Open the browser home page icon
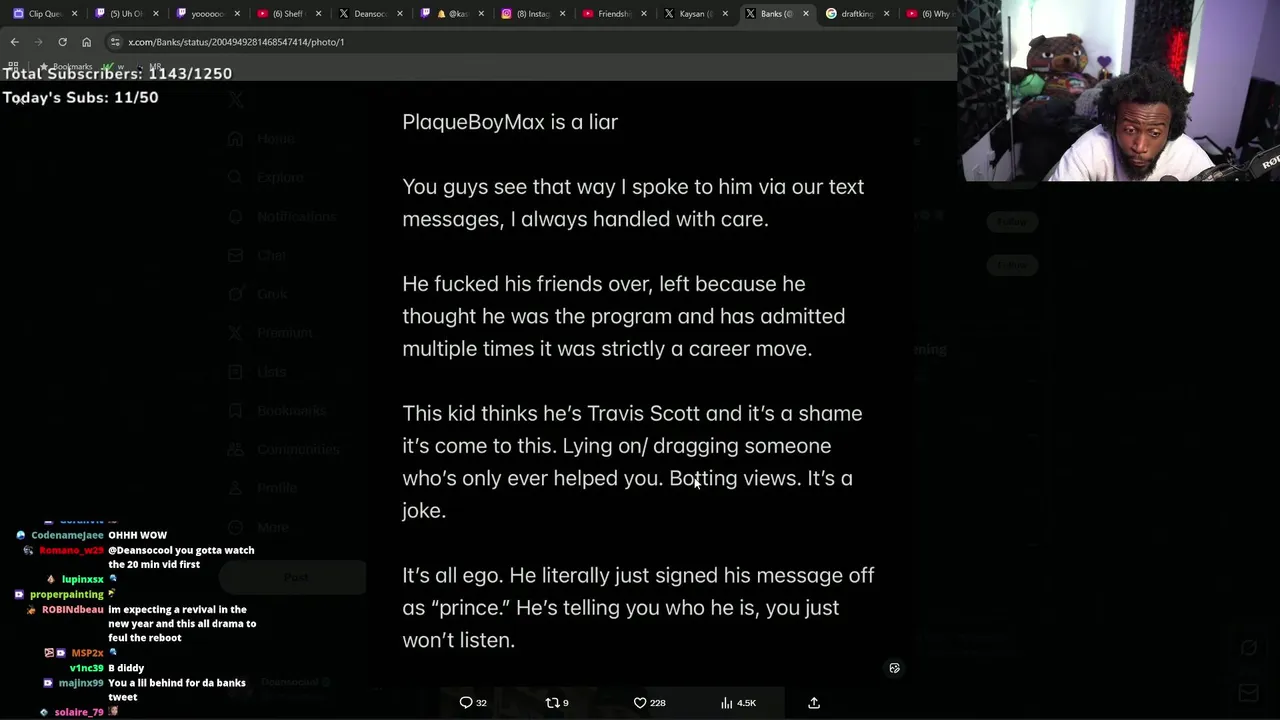The width and height of the screenshot is (1280, 720). tap(86, 42)
